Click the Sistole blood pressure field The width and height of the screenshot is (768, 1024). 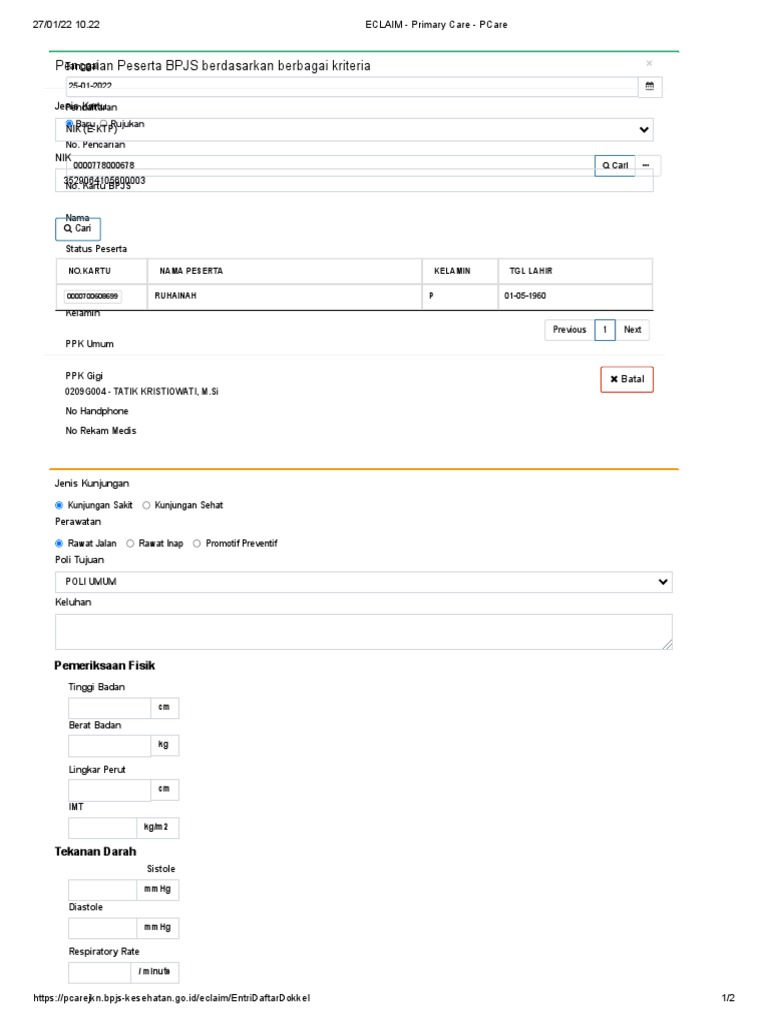tap(103, 890)
